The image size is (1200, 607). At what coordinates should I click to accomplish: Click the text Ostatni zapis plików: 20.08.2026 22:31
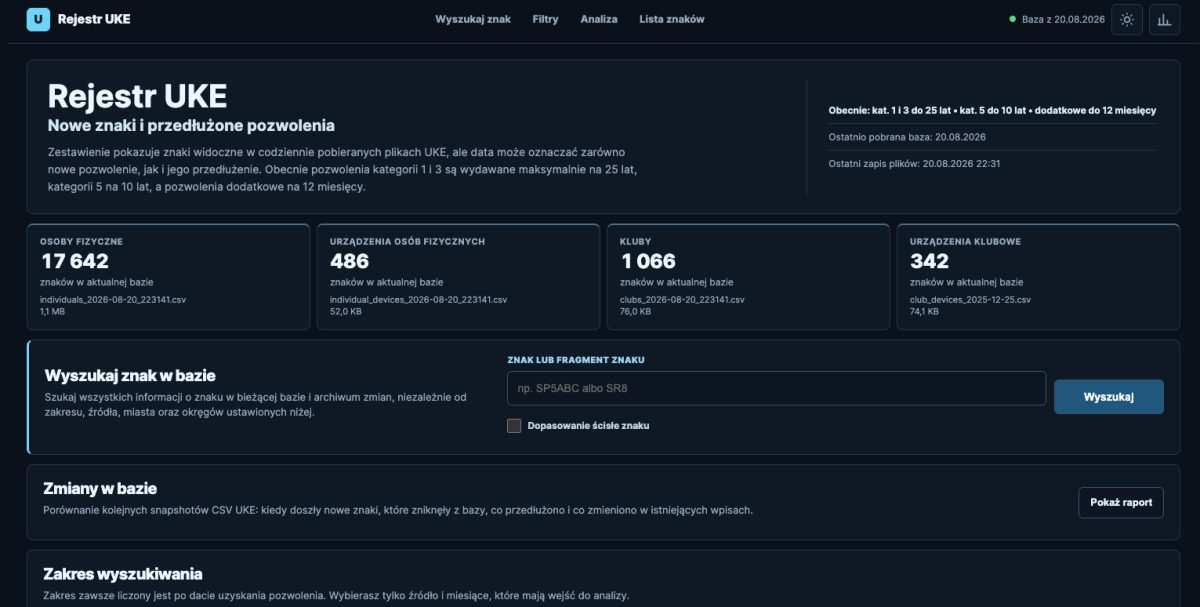[x=915, y=163]
